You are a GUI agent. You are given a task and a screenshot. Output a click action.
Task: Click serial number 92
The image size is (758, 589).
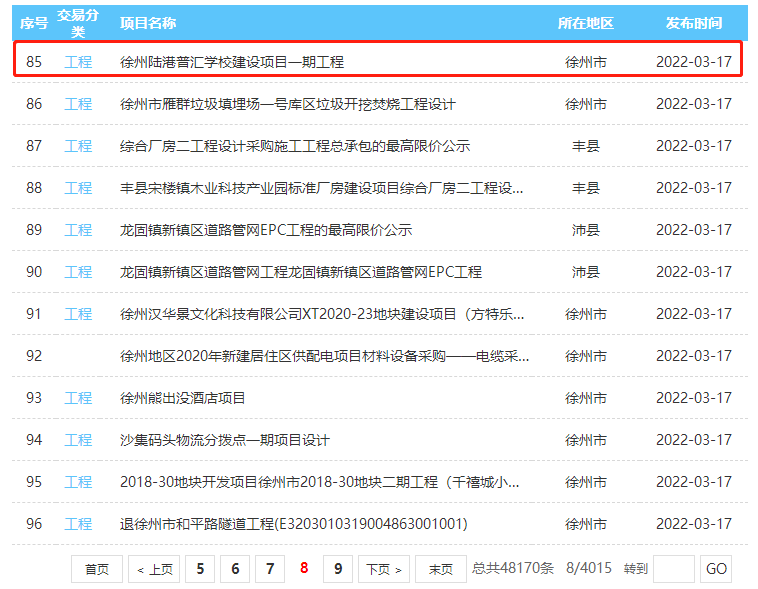click(x=34, y=356)
